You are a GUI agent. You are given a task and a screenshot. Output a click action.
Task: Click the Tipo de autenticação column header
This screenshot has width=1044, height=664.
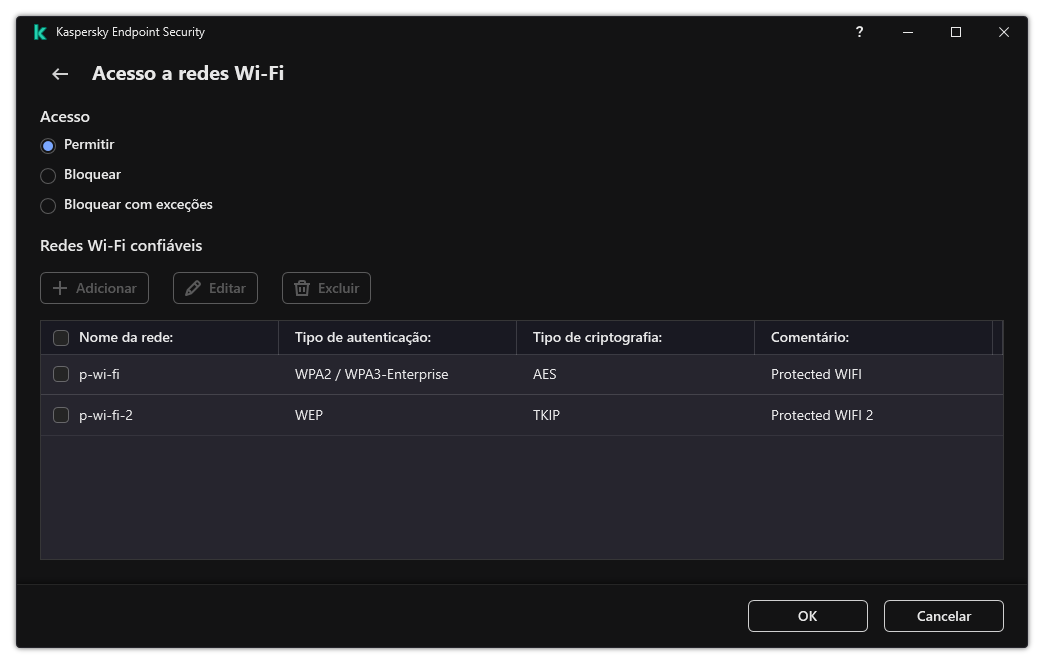(x=365, y=337)
